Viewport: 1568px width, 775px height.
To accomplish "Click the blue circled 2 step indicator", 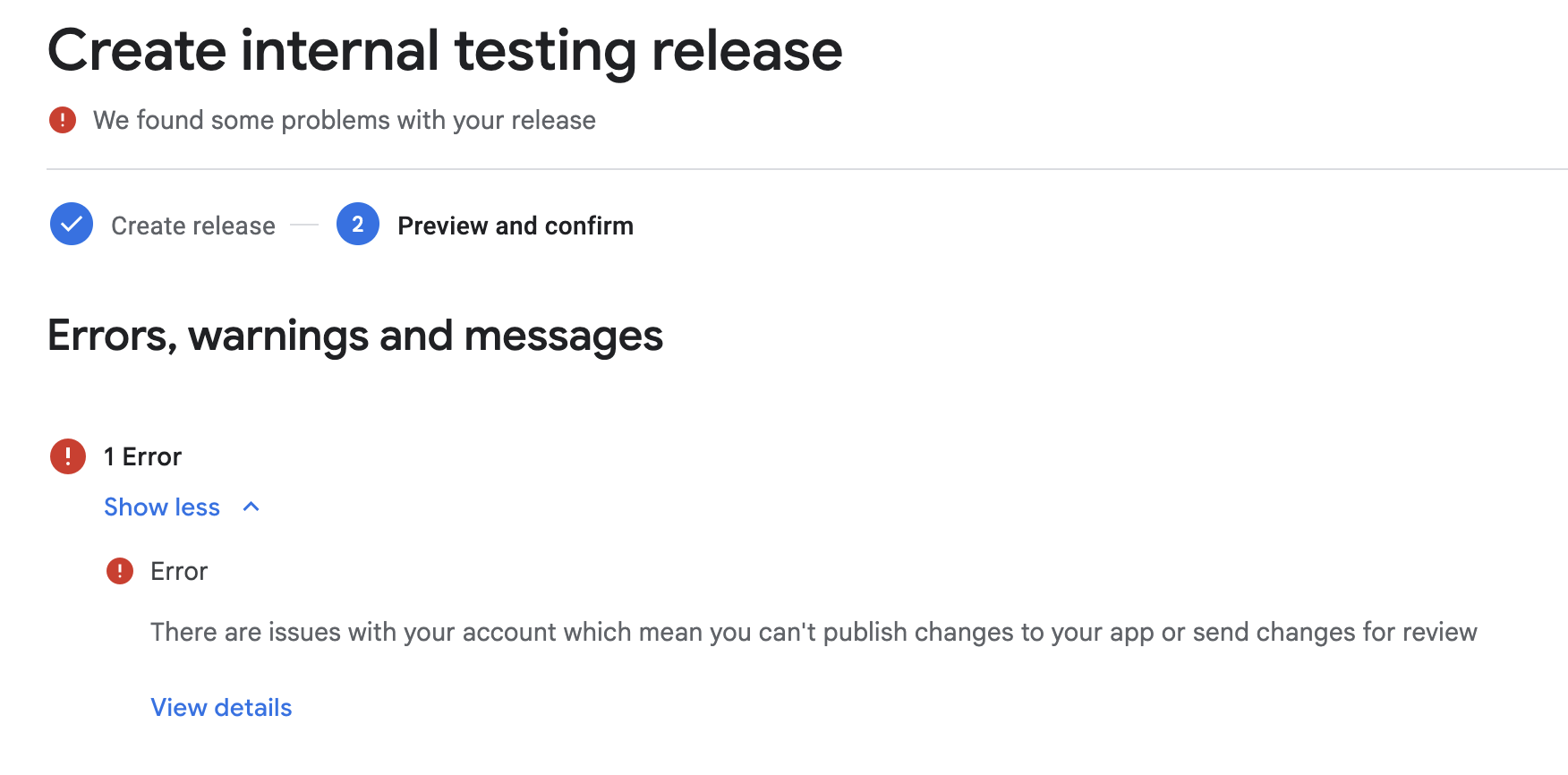I will coord(357,225).
